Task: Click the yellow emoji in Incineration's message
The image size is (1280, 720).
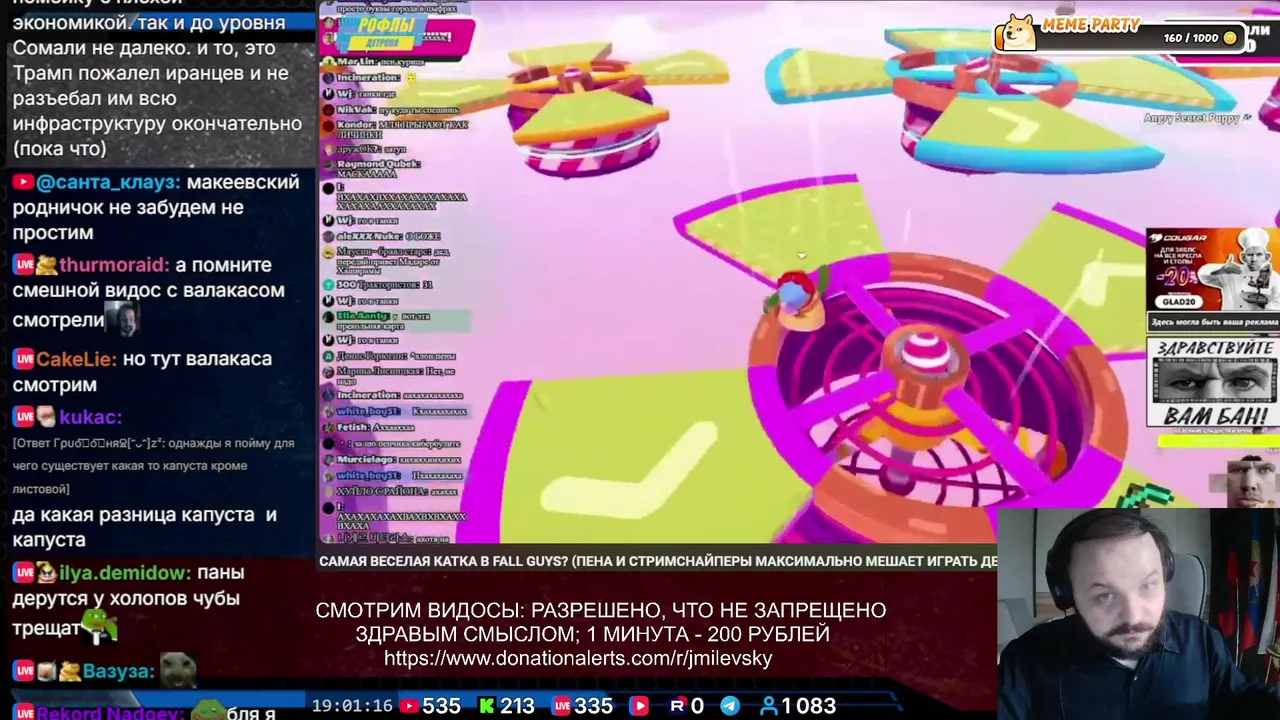Action: point(411,77)
